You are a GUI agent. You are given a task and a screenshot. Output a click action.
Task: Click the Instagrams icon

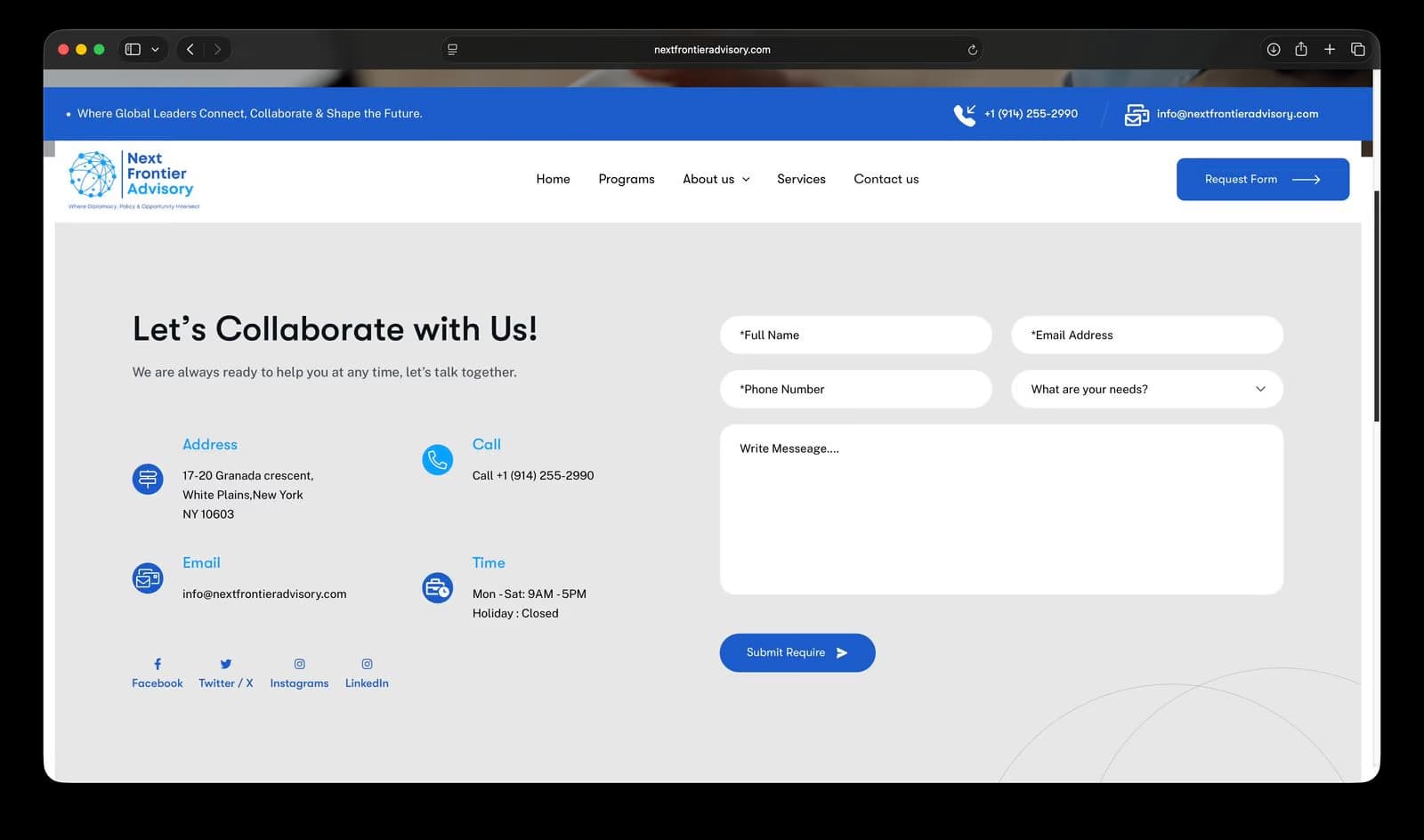300,664
